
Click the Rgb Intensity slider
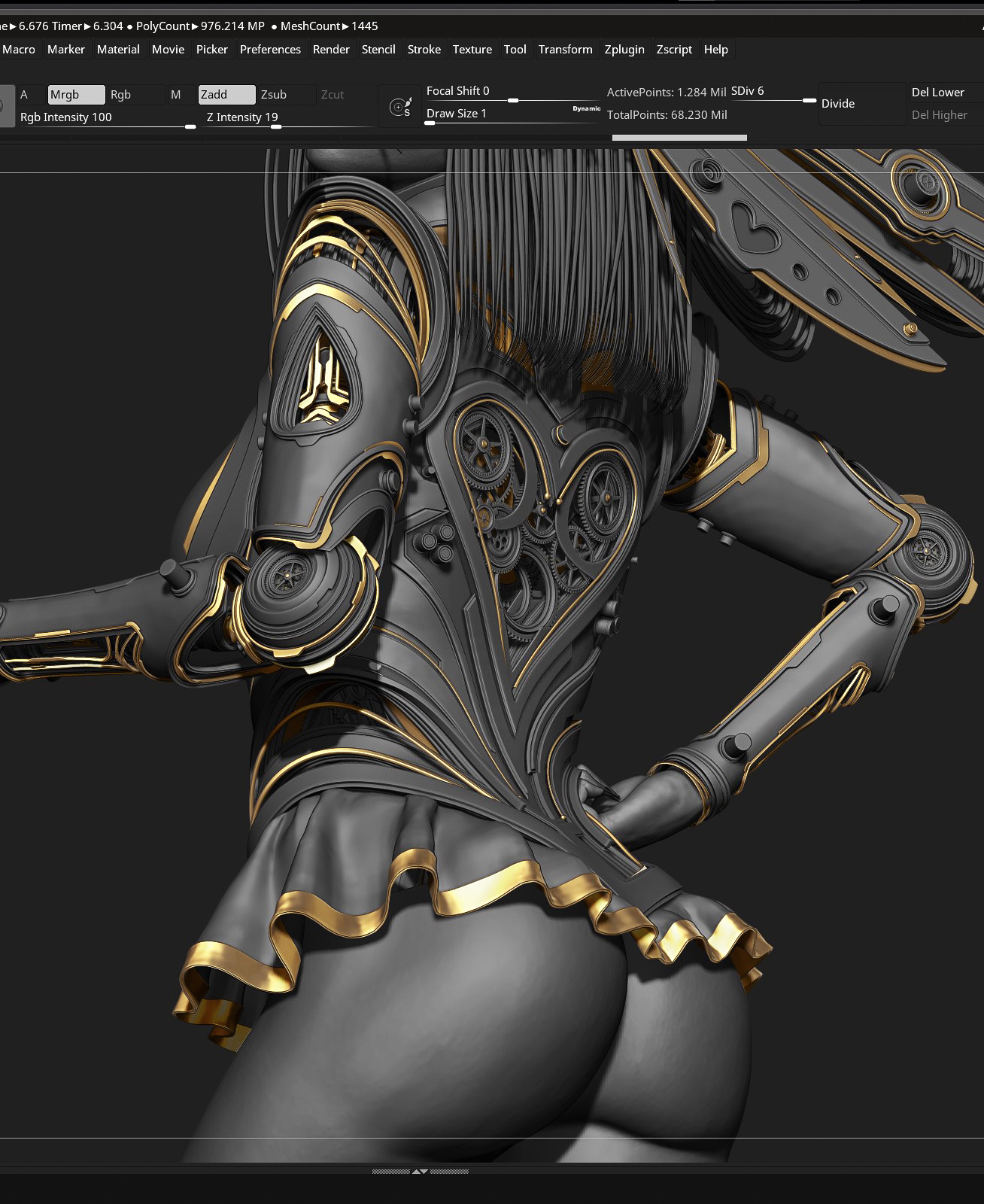click(108, 118)
